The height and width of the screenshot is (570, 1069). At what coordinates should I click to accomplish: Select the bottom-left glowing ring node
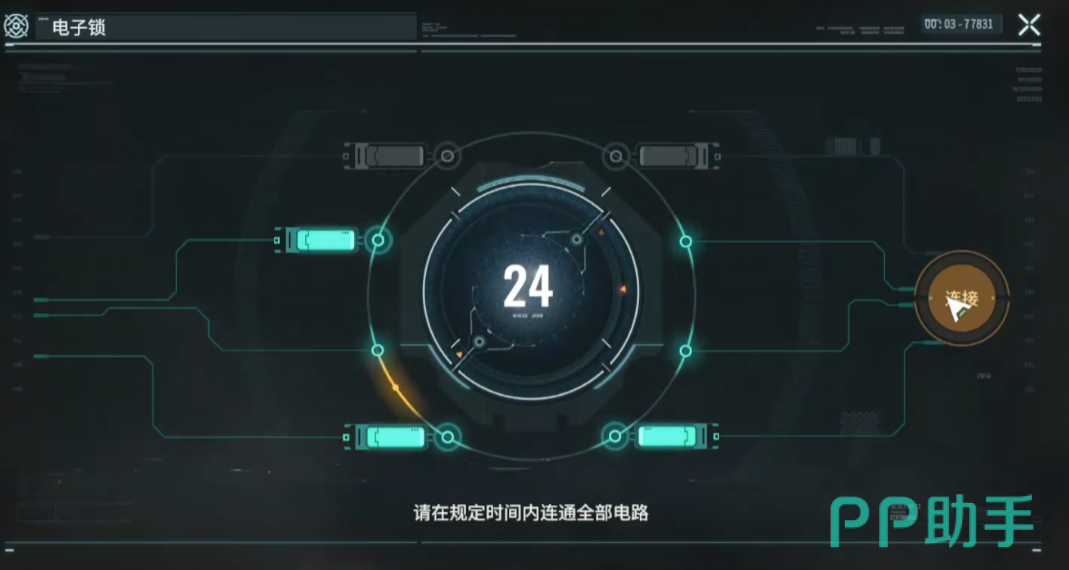(x=447, y=436)
